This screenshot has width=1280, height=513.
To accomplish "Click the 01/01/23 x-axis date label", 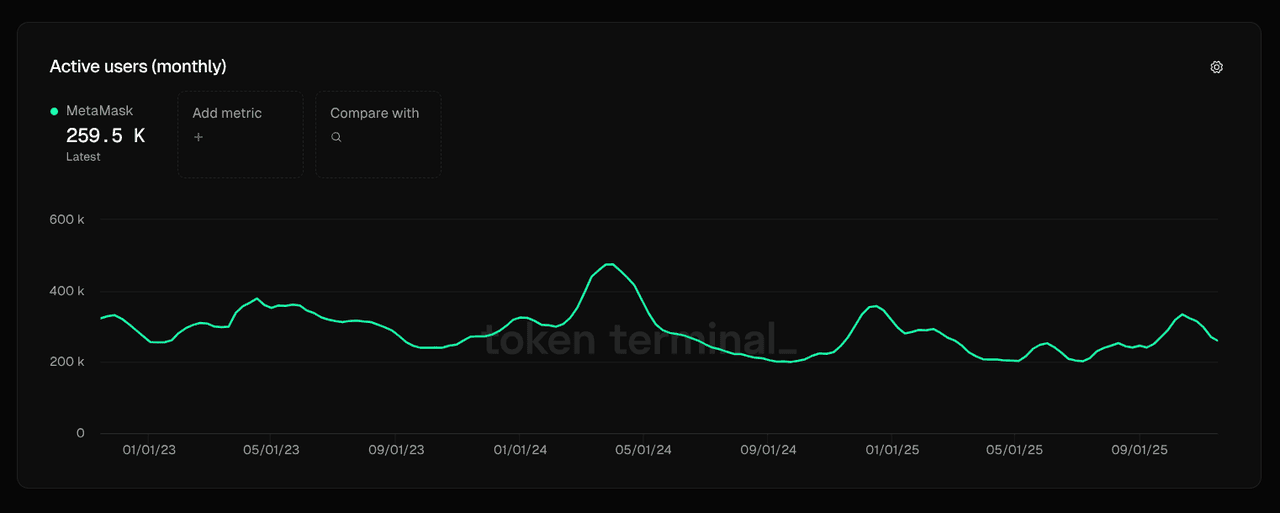I will pyautogui.click(x=149, y=450).
